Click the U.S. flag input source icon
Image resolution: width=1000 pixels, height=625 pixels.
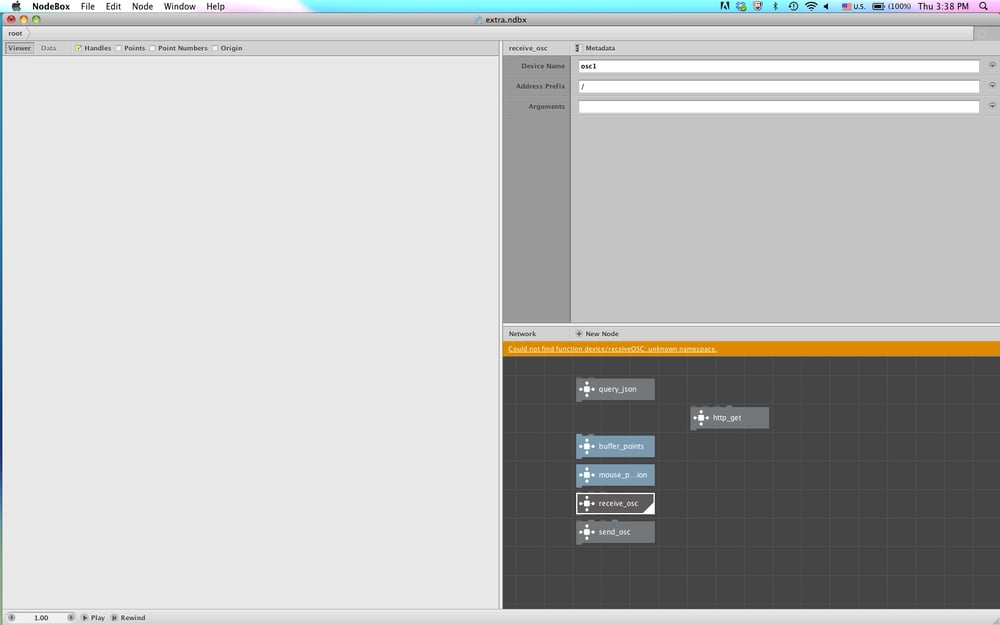[x=846, y=6]
